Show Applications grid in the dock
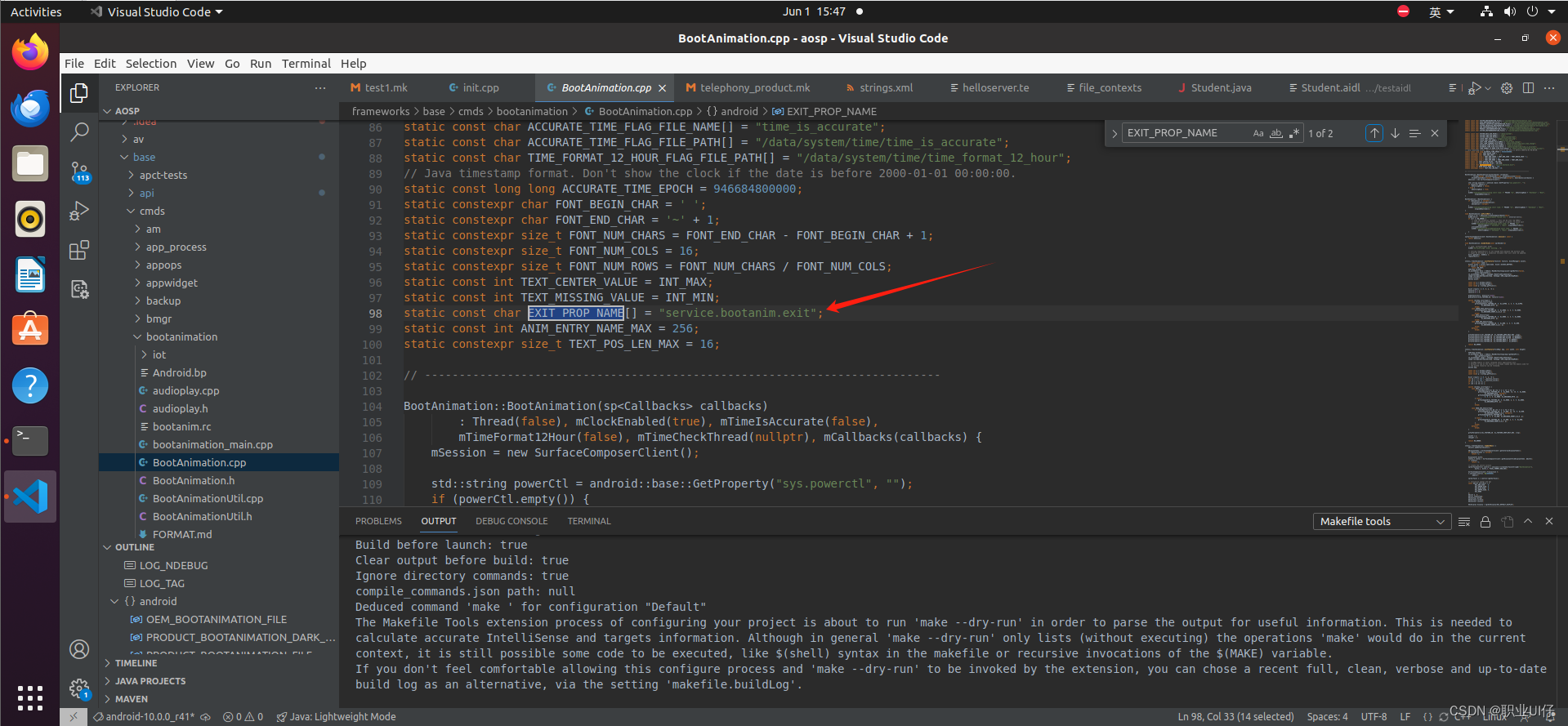The width and height of the screenshot is (1568, 726). click(x=30, y=697)
